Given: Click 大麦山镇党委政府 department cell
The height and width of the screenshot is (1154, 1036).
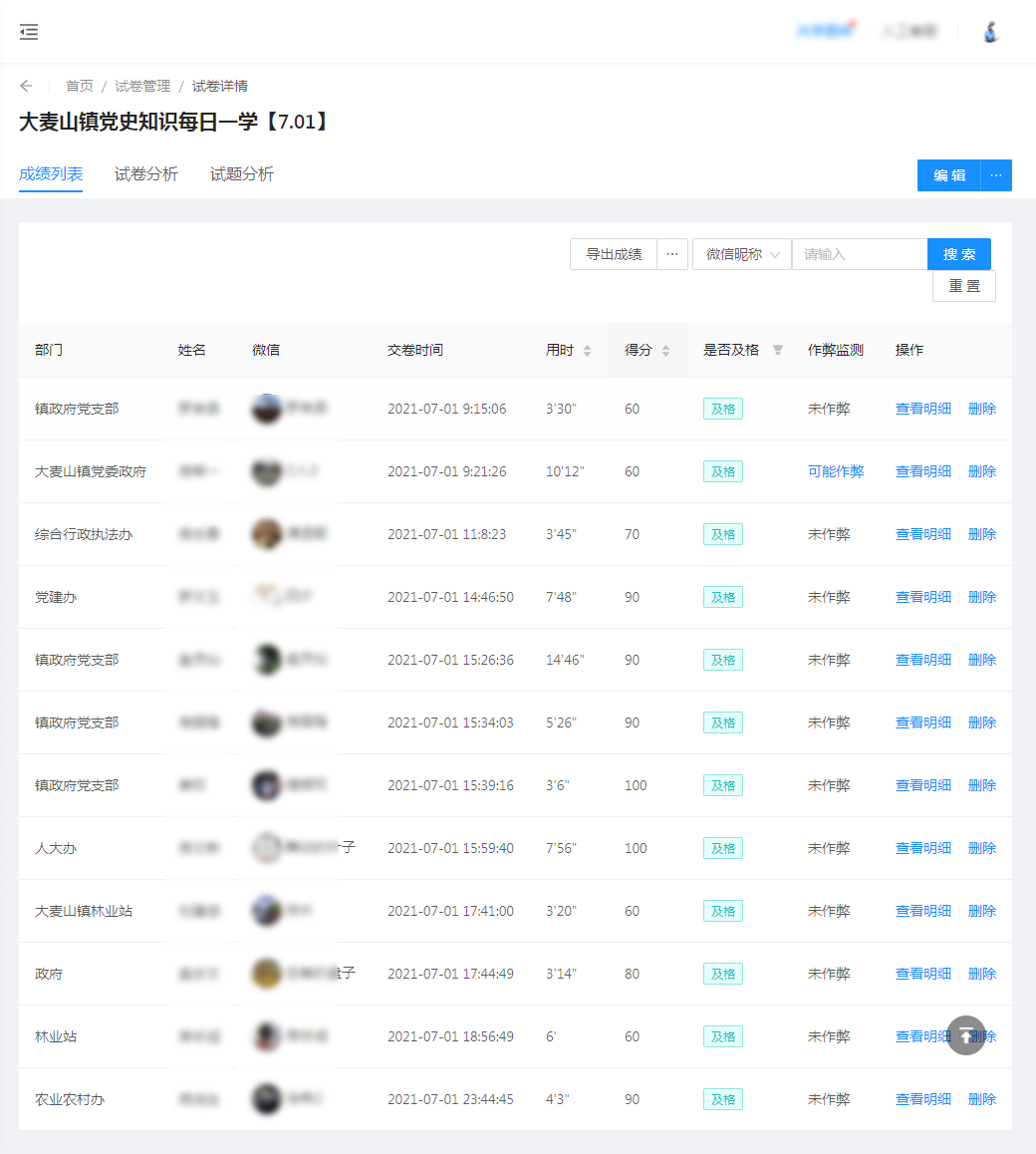Looking at the screenshot, I should [91, 471].
